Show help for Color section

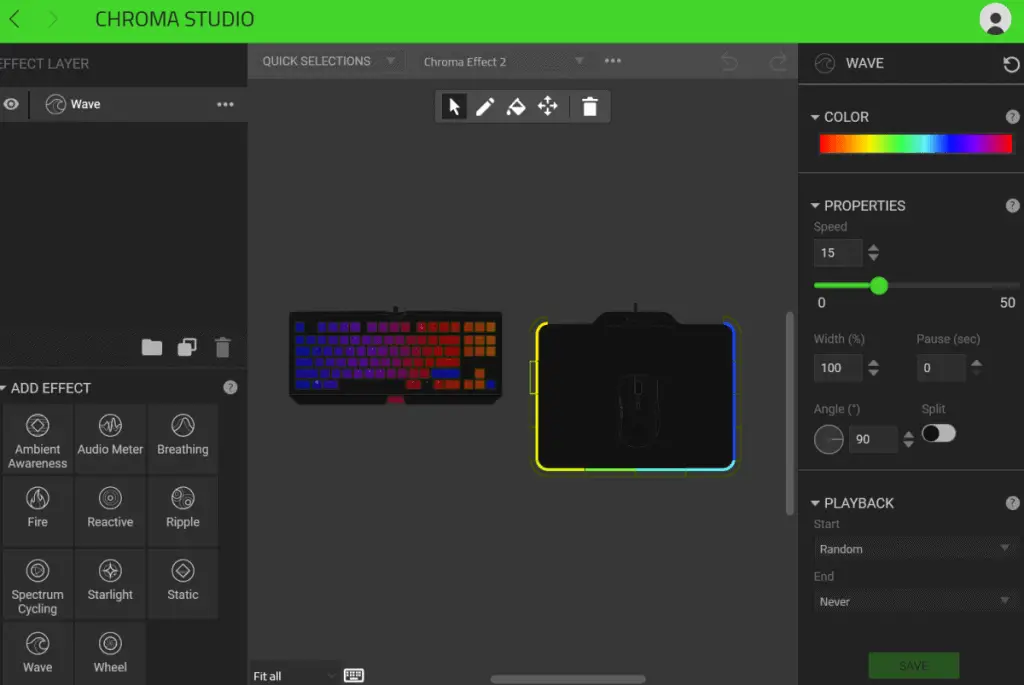1012,117
